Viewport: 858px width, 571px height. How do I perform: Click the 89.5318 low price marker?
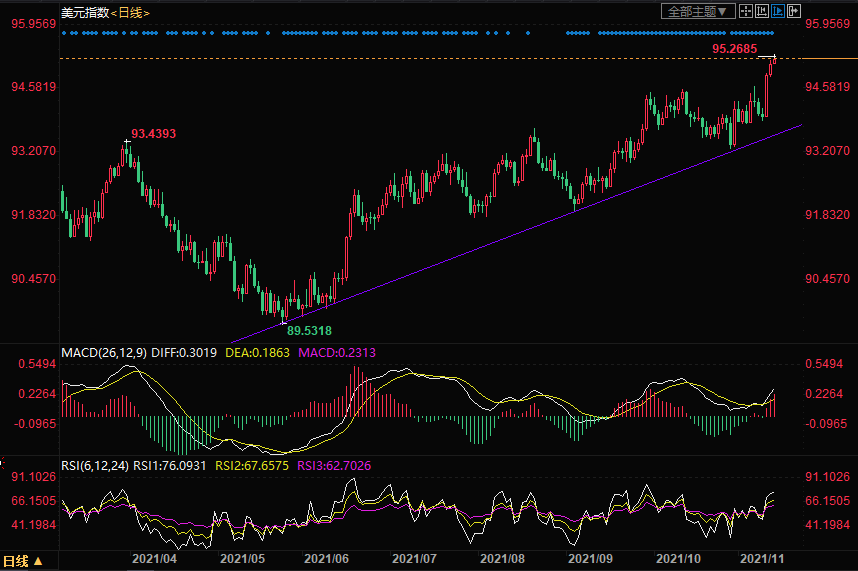click(x=309, y=330)
